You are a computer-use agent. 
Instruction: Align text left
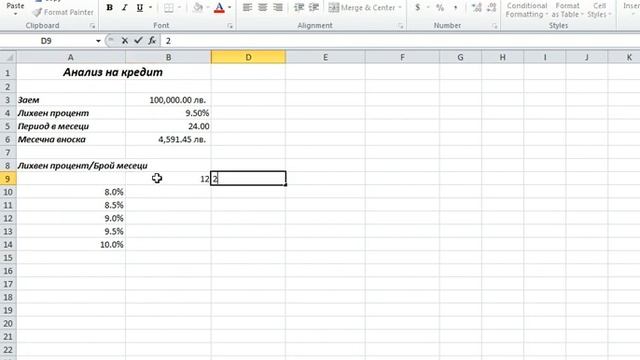[247, 7]
